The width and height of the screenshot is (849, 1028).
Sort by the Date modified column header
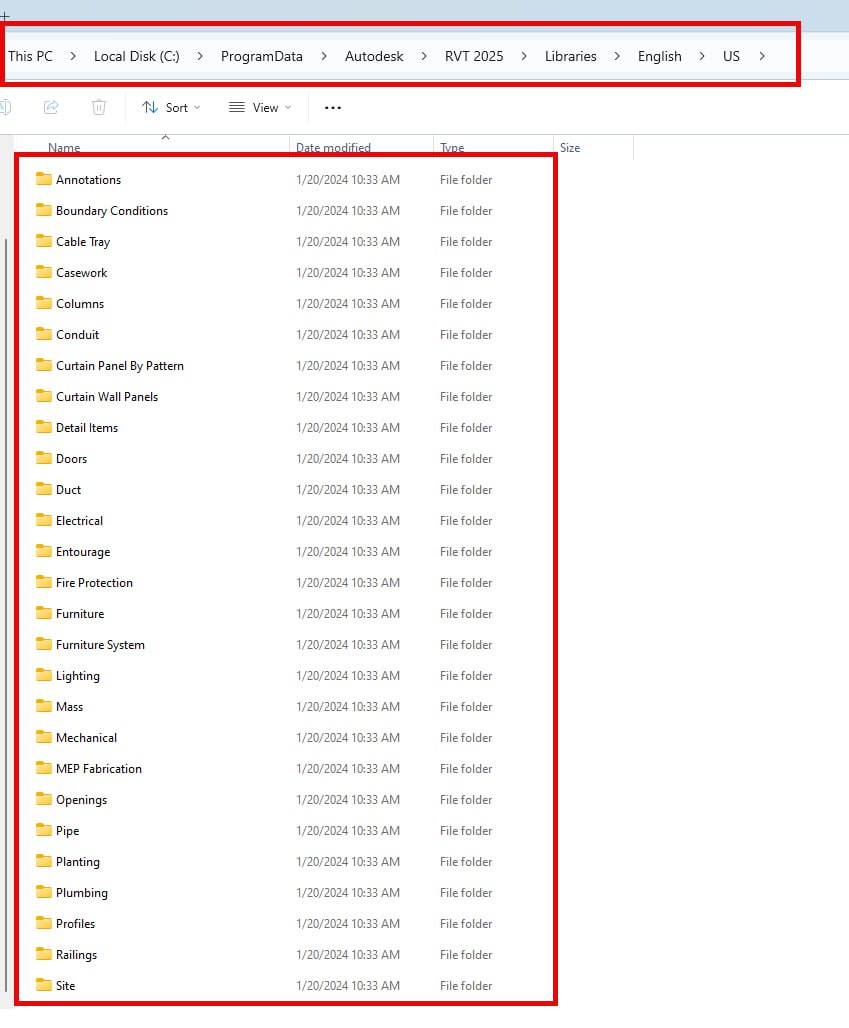pyautogui.click(x=333, y=148)
